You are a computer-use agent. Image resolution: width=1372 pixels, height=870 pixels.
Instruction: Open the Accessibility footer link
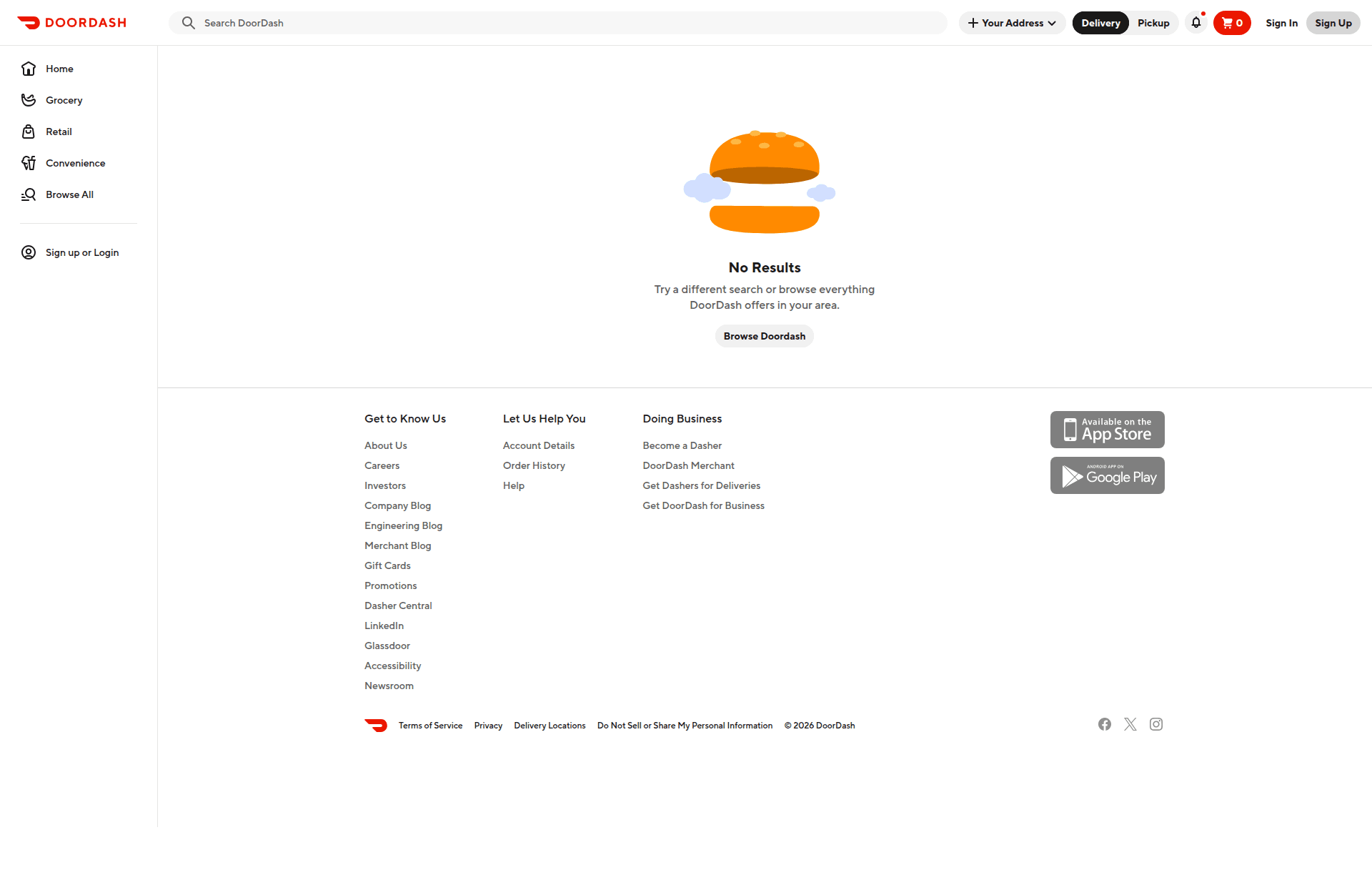point(392,666)
